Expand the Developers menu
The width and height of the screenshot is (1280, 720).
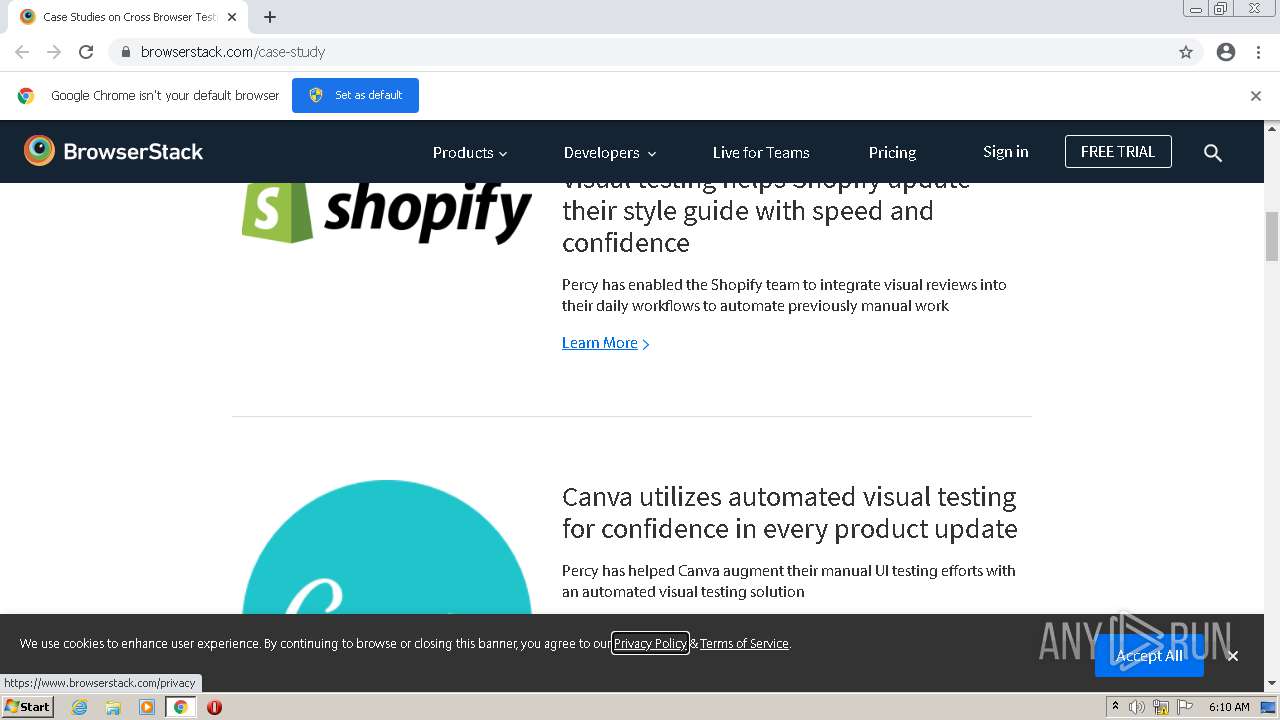point(610,153)
